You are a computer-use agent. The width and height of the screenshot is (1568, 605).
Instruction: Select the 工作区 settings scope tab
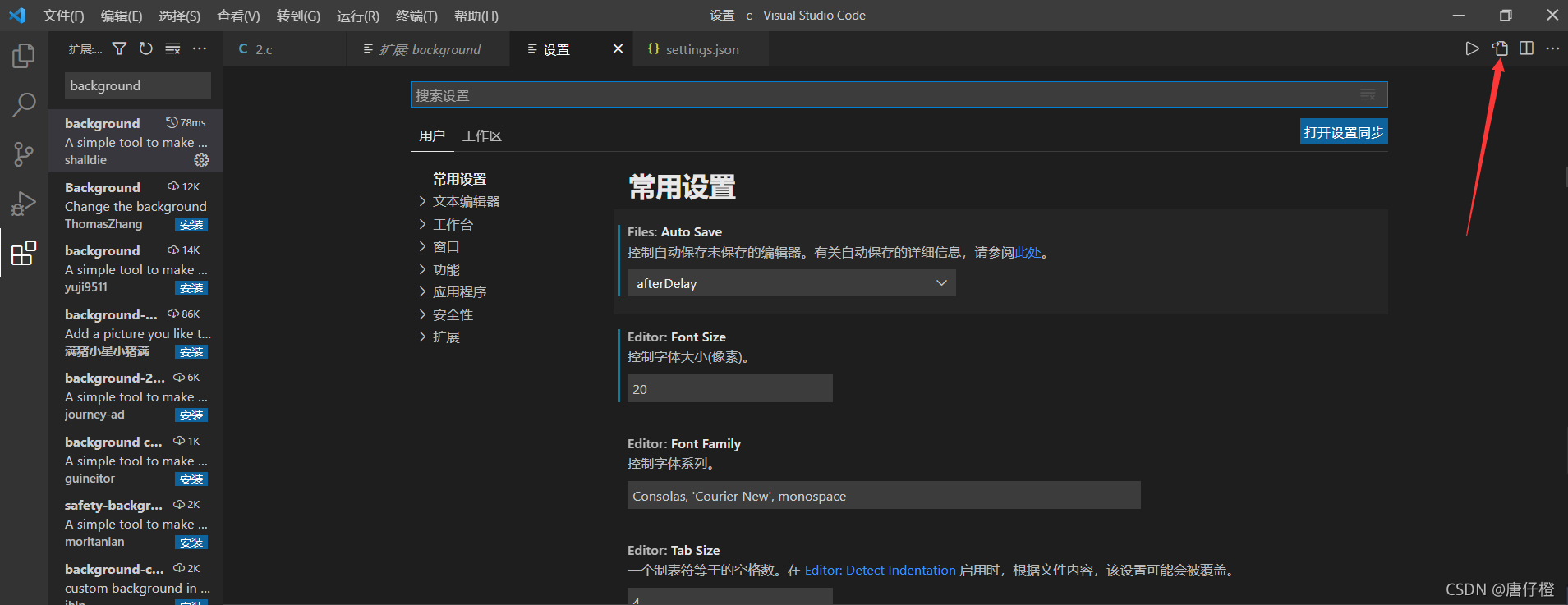point(481,135)
